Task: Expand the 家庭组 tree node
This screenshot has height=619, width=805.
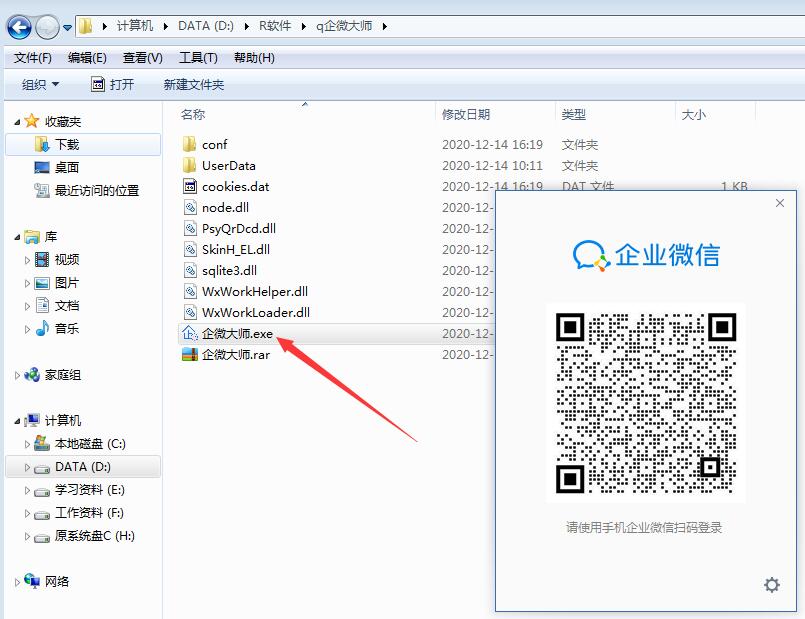Action: 17,376
